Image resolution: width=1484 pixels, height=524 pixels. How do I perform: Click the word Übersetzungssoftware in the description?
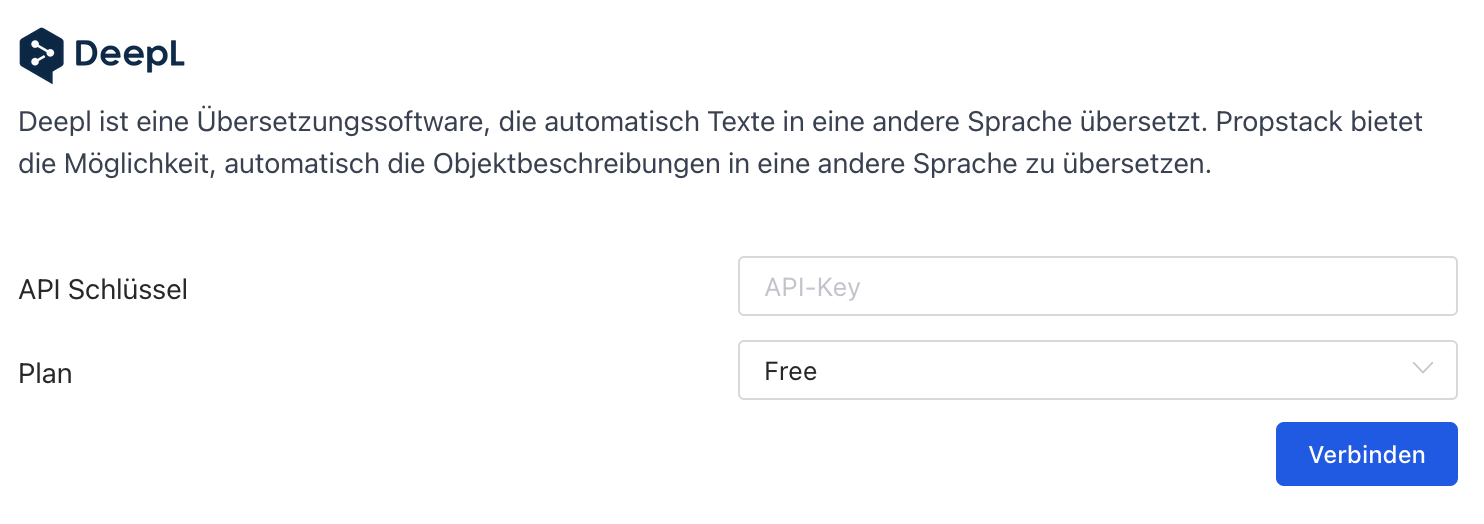389,123
